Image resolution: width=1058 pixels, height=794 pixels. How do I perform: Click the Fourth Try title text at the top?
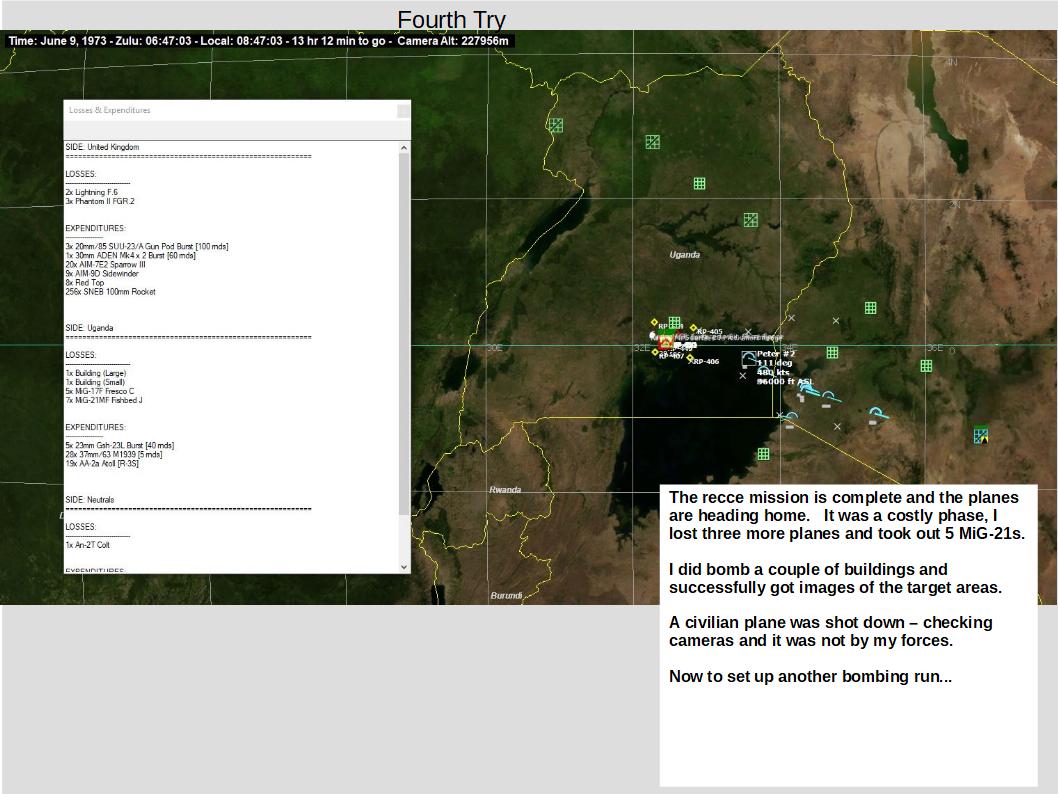coord(450,20)
